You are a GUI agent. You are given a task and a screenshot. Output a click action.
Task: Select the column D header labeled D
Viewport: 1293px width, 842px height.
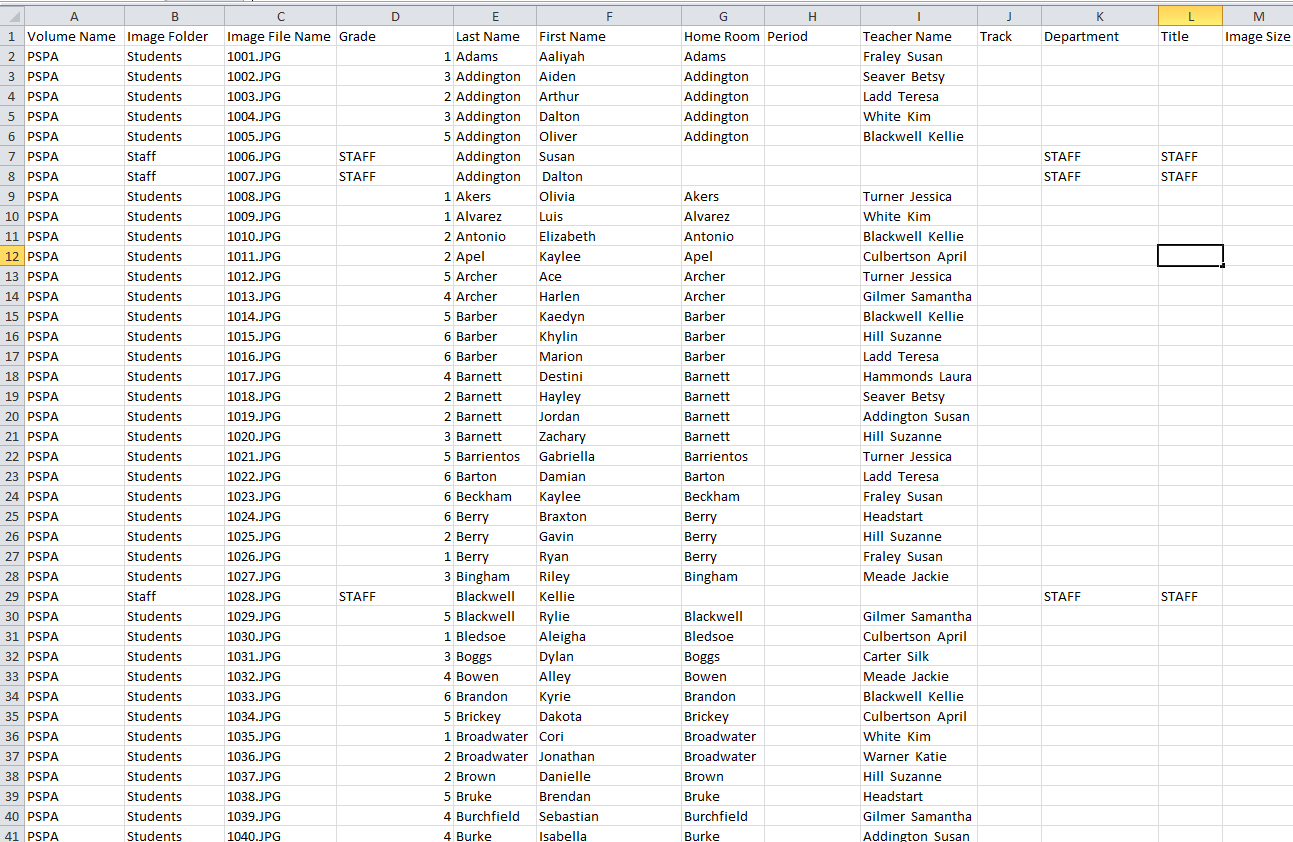pyautogui.click(x=395, y=15)
